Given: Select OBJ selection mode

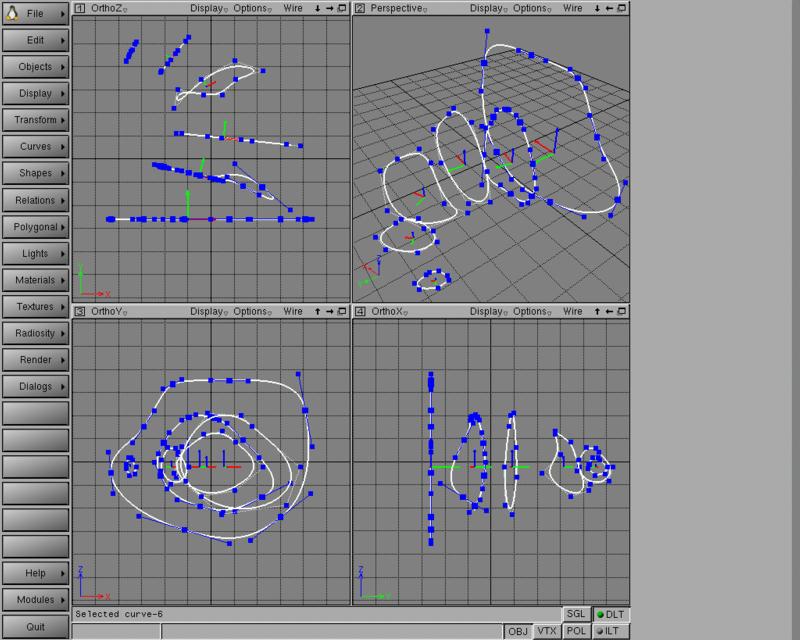Looking at the screenshot, I should click(518, 631).
